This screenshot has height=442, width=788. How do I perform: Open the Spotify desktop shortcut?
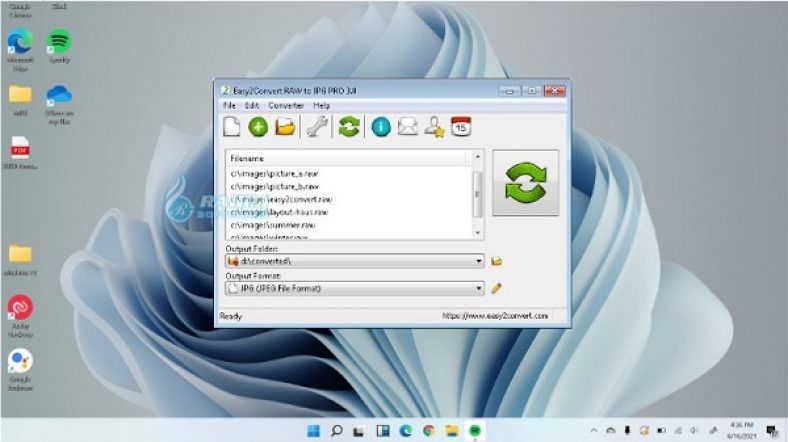click(59, 46)
